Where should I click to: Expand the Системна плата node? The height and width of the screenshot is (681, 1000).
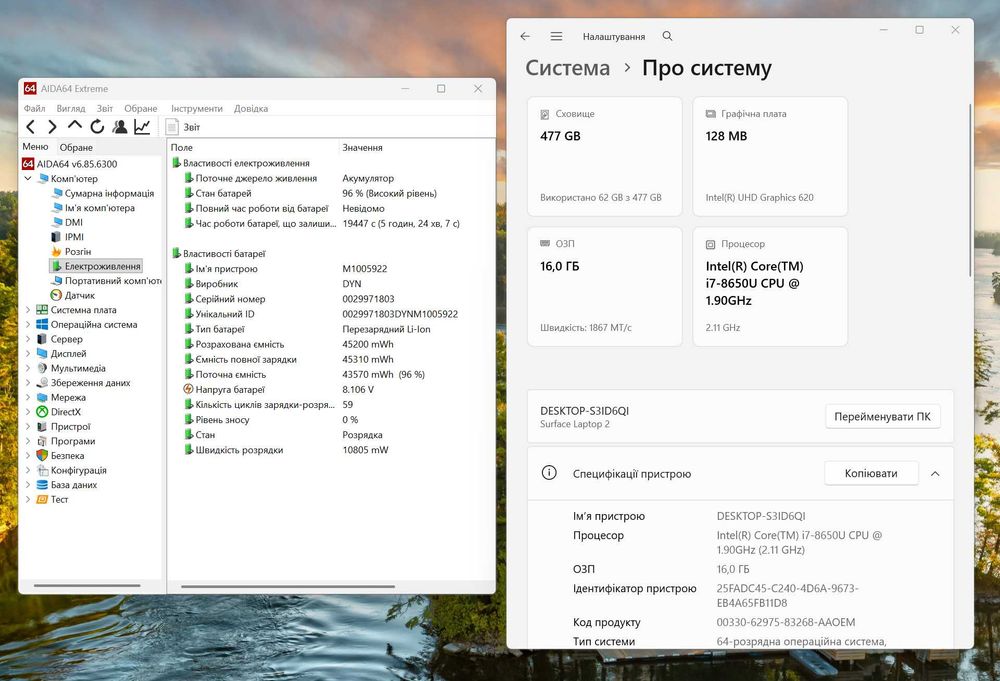click(x=27, y=310)
